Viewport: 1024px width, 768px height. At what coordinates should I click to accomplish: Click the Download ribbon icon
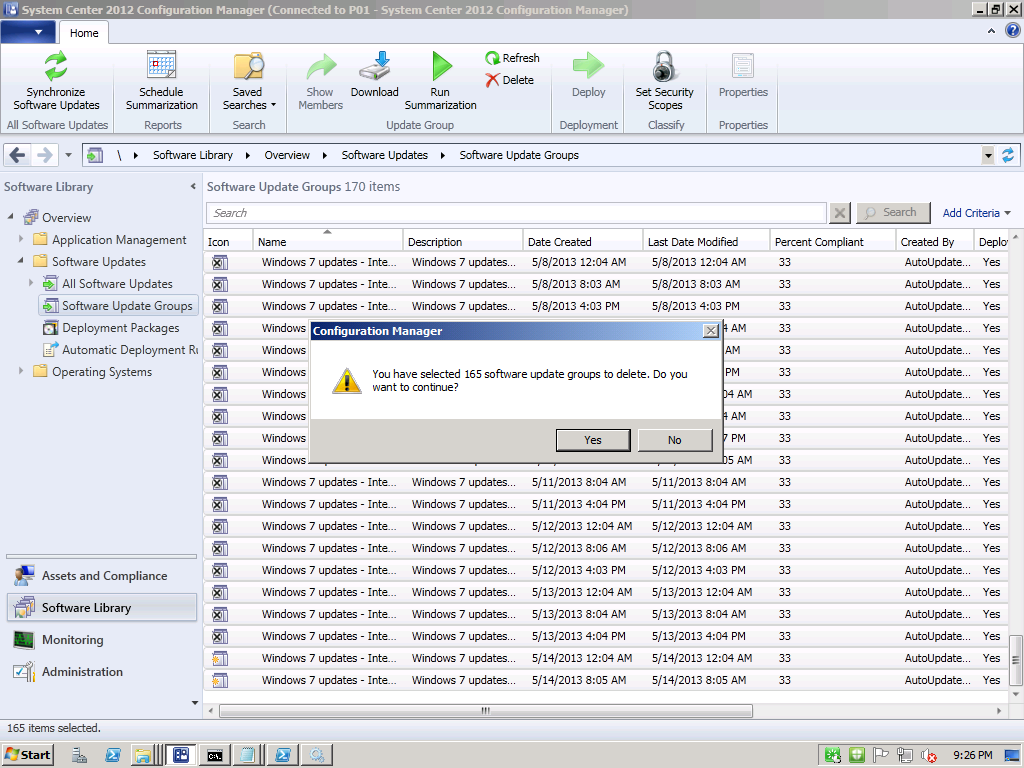click(375, 66)
